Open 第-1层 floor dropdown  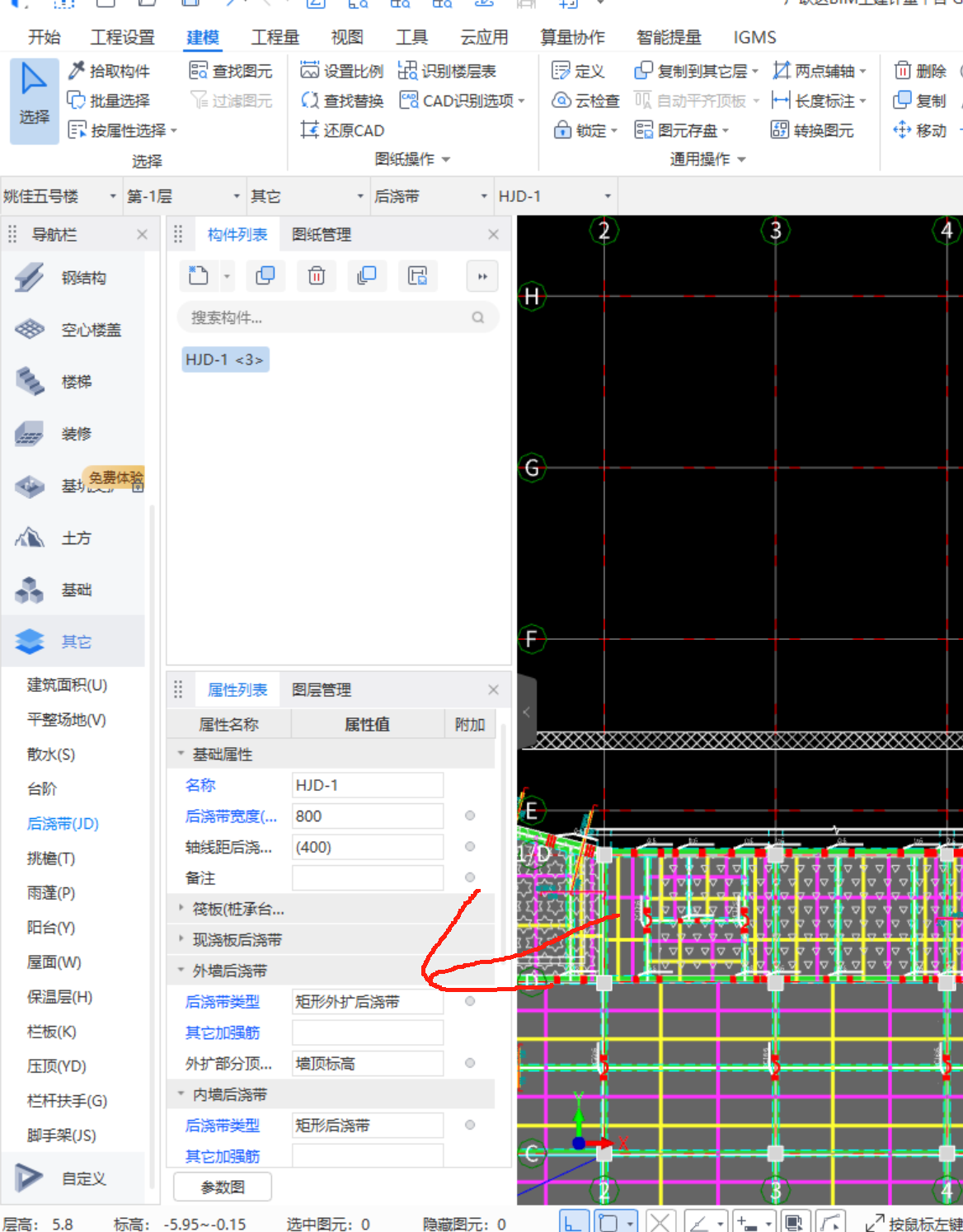184,196
